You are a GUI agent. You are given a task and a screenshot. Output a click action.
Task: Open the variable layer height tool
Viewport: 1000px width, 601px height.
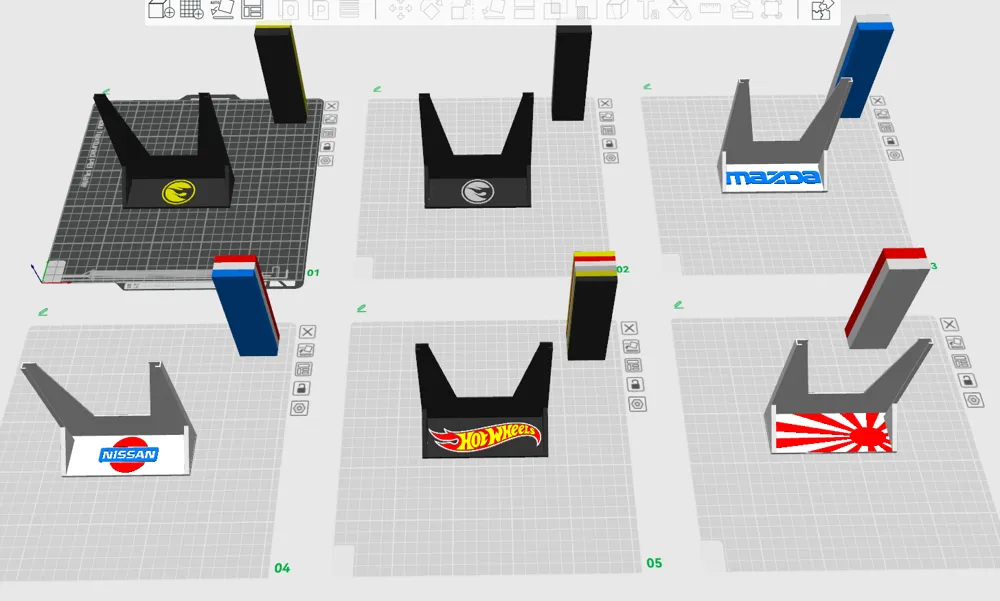click(x=351, y=10)
